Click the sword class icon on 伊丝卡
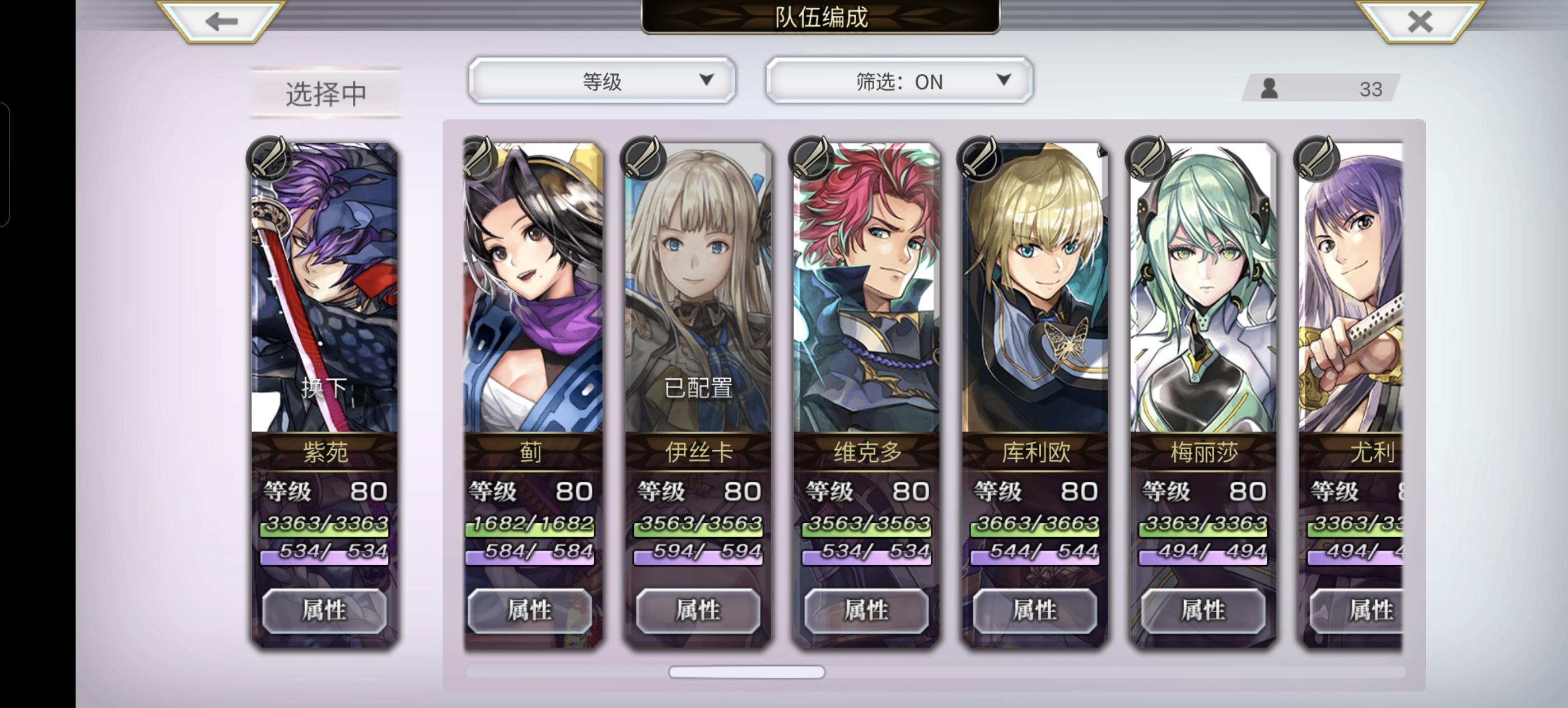 (x=642, y=157)
